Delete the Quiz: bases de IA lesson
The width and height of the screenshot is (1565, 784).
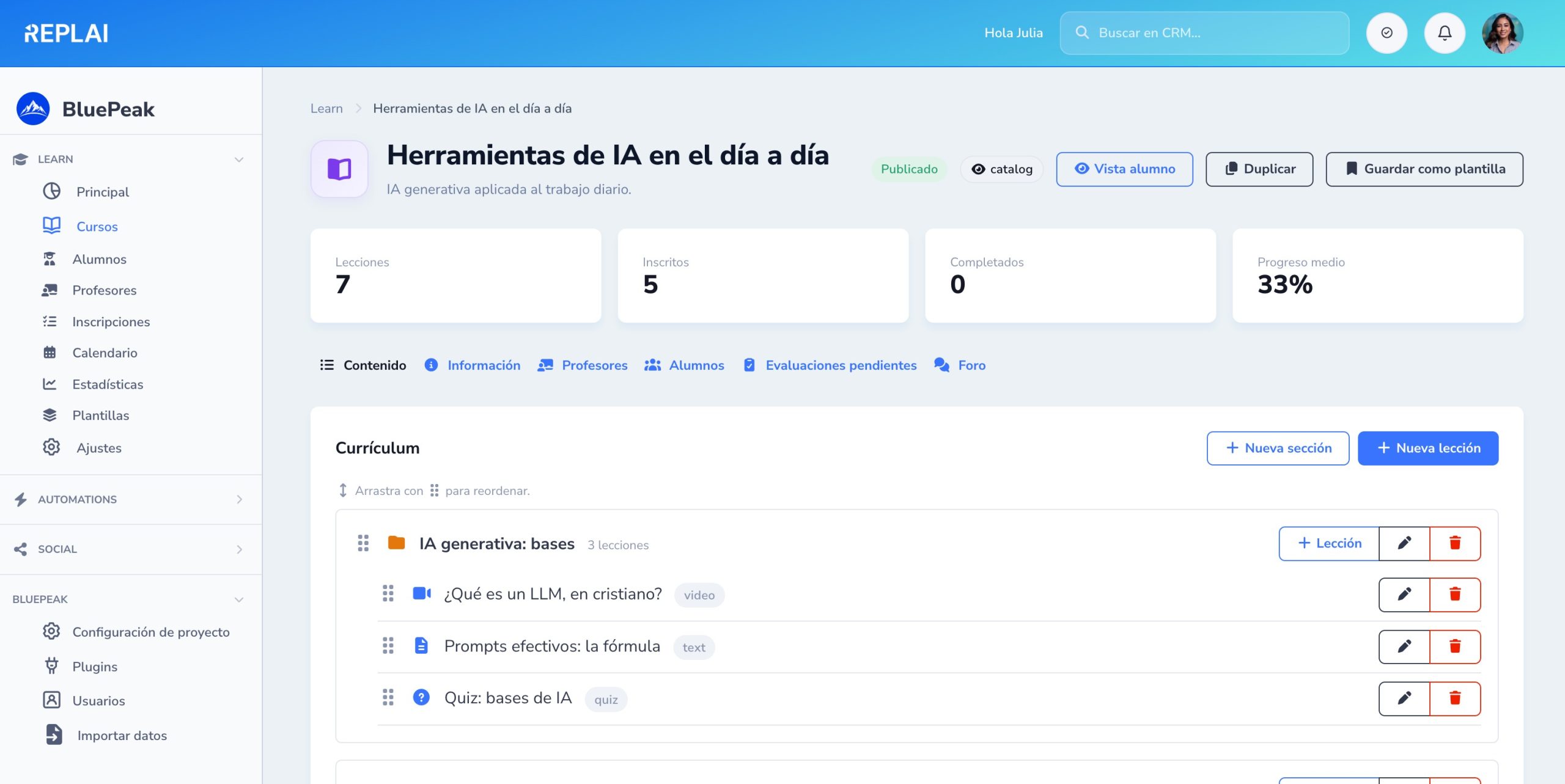[x=1455, y=698]
